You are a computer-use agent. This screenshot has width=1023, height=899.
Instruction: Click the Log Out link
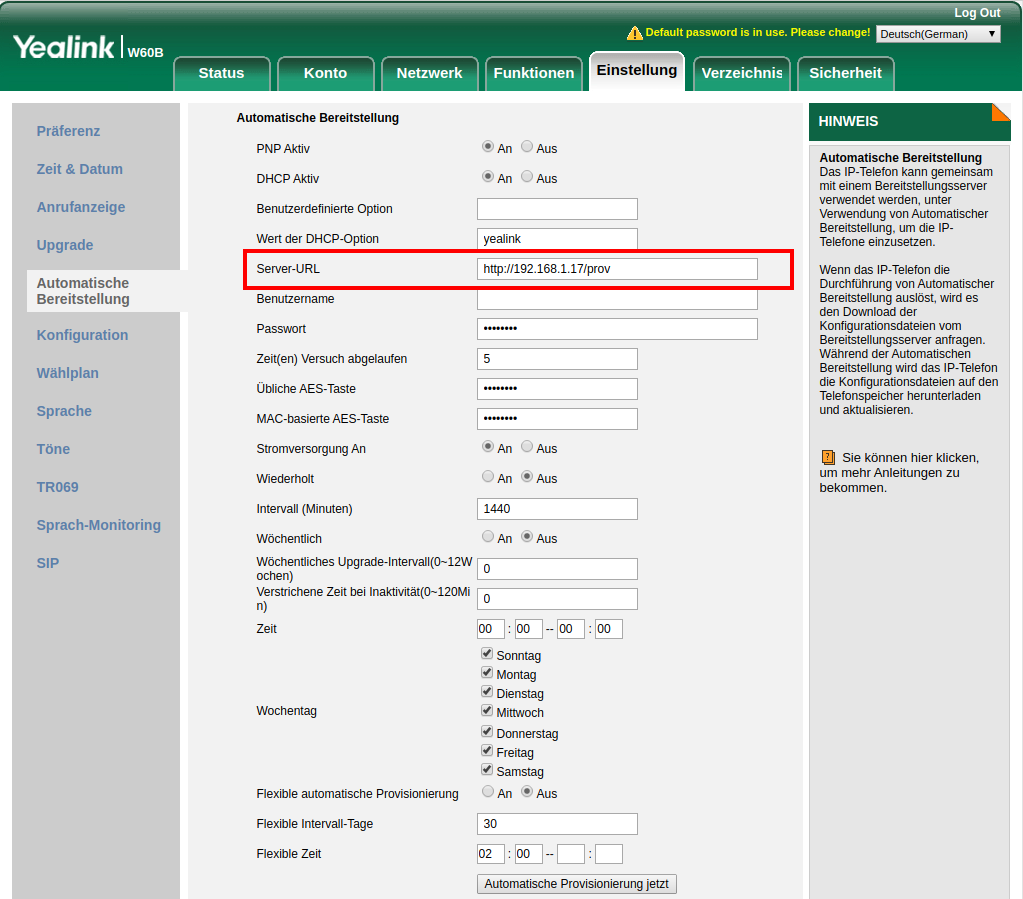click(976, 12)
